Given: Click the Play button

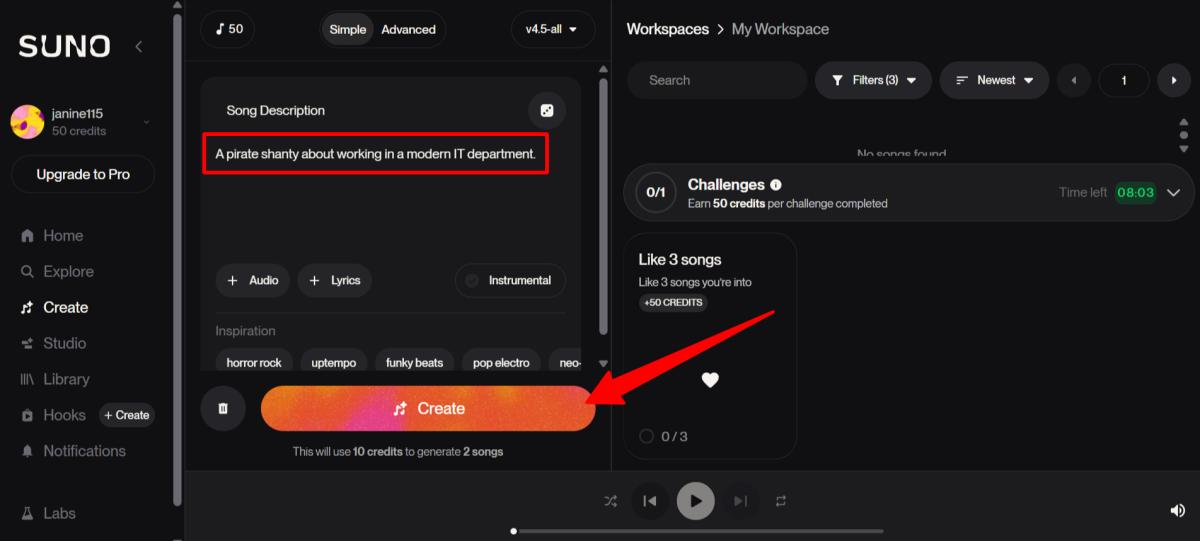Looking at the screenshot, I should coord(696,501).
